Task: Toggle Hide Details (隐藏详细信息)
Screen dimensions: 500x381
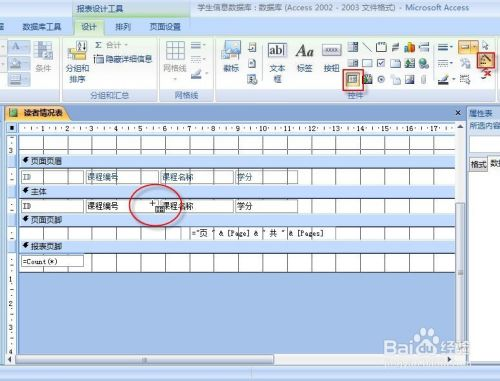Action: coord(123,59)
